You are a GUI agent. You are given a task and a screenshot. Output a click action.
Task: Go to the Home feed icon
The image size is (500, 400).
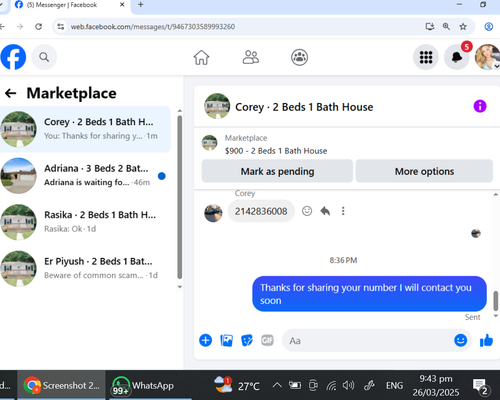(x=201, y=57)
